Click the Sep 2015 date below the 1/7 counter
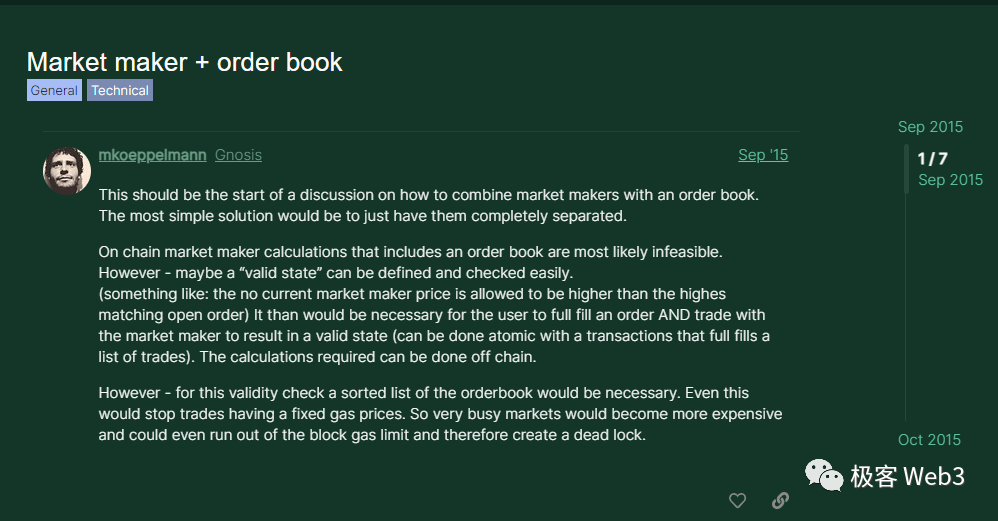The height and width of the screenshot is (521, 998). coord(950,180)
